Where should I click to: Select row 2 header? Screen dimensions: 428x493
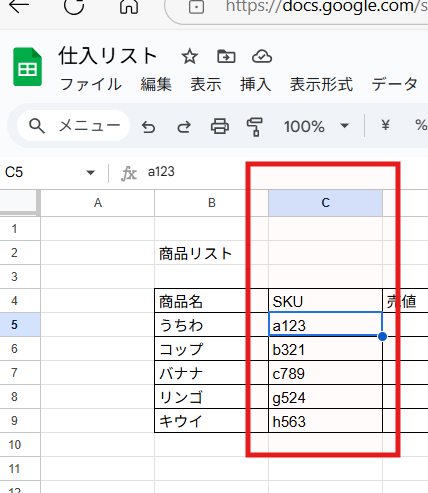pyautogui.click(x=20, y=253)
